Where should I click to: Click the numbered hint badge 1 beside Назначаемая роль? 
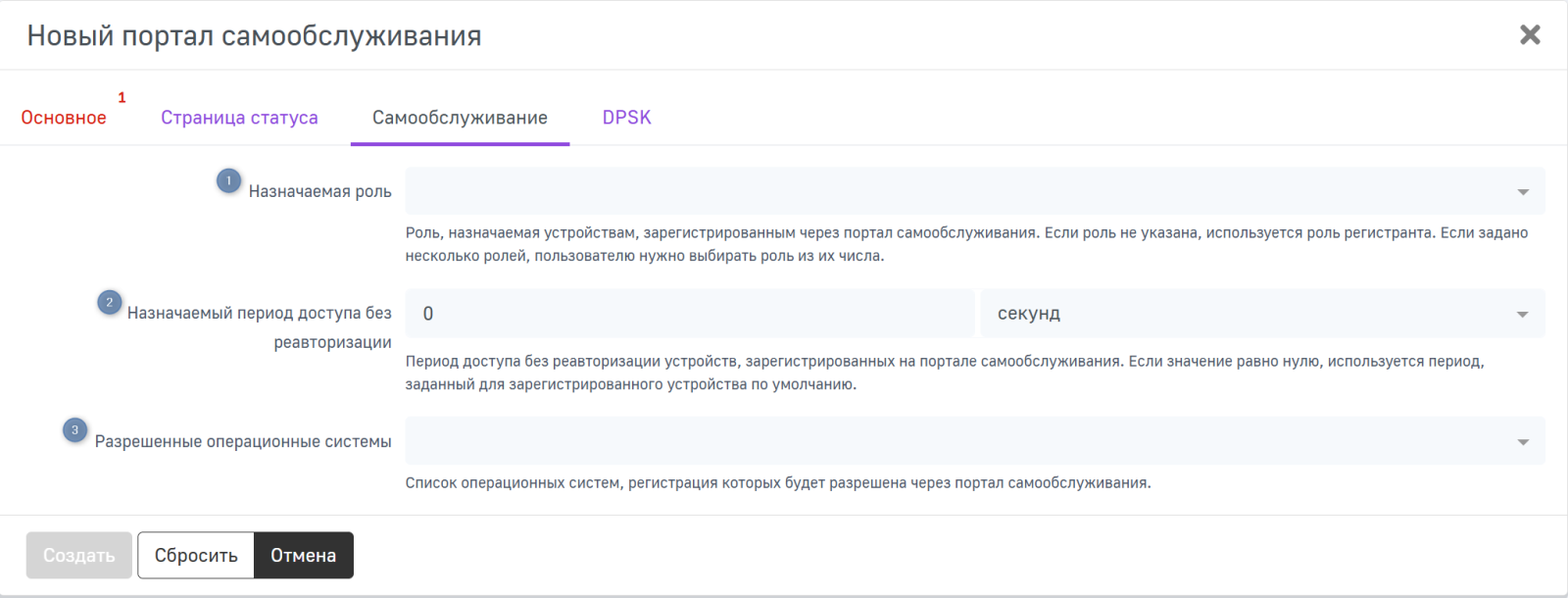[x=228, y=181]
